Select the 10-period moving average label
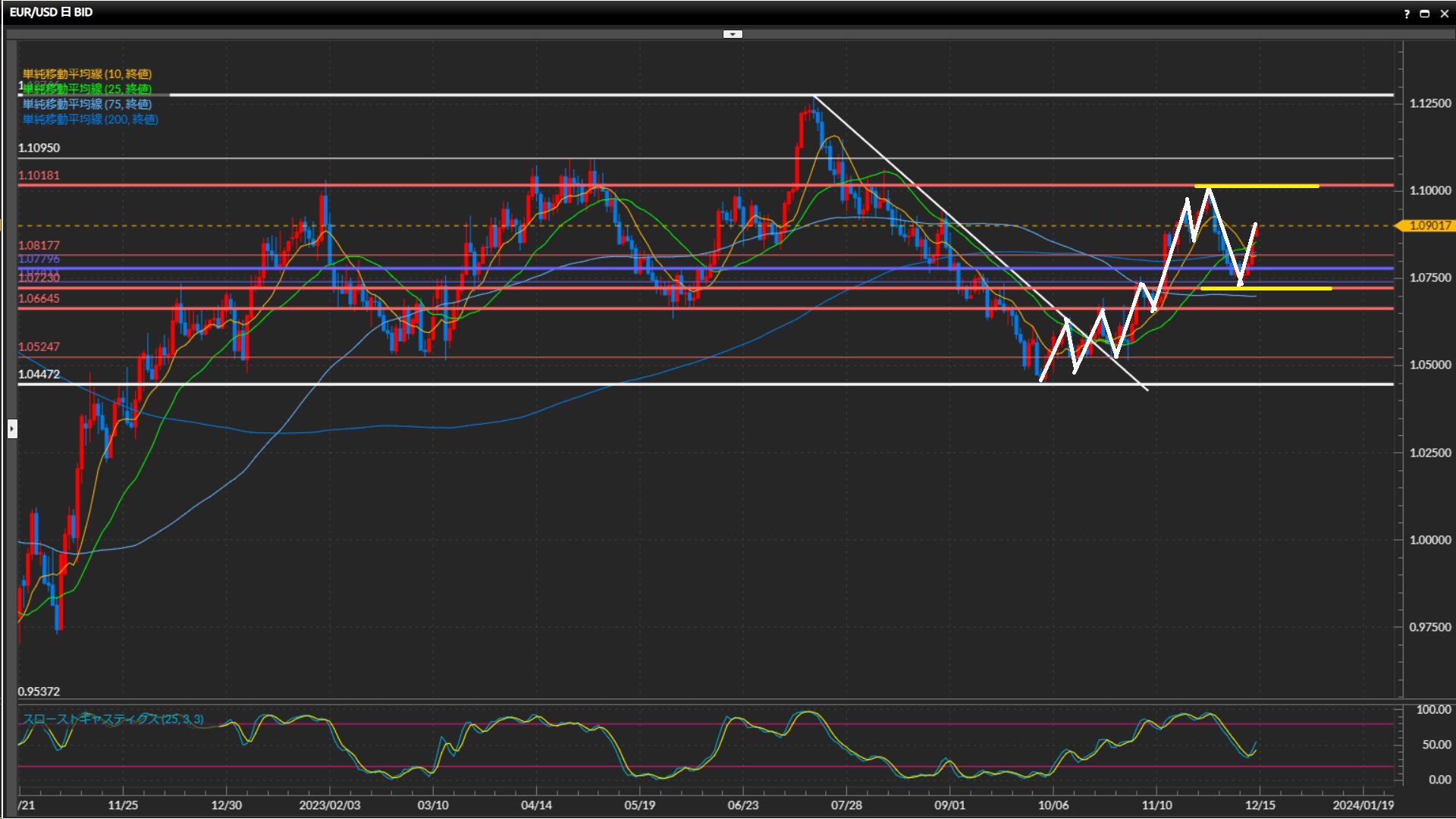The width and height of the screenshot is (1456, 819). (x=87, y=74)
